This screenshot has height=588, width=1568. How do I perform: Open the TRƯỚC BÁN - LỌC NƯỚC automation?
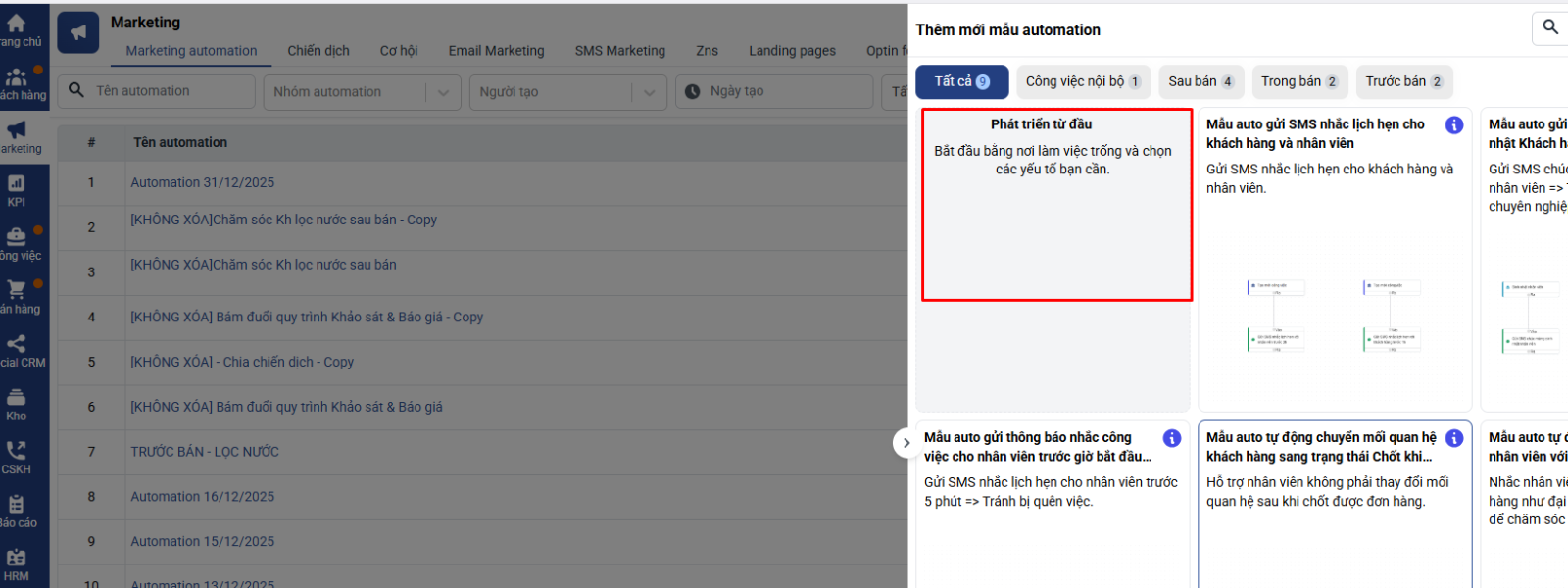coord(205,452)
